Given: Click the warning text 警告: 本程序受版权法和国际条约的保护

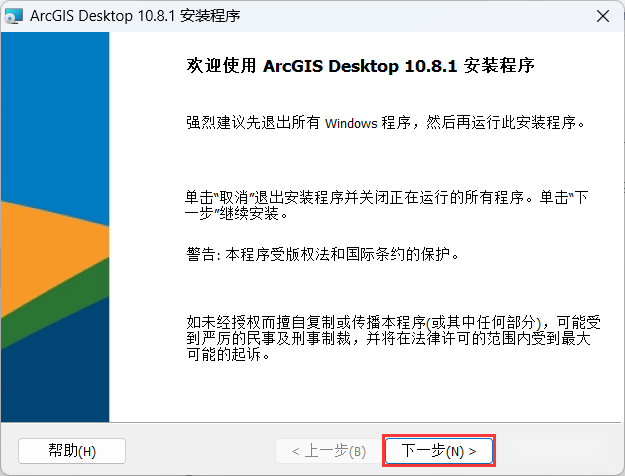Looking at the screenshot, I should [x=322, y=254].
